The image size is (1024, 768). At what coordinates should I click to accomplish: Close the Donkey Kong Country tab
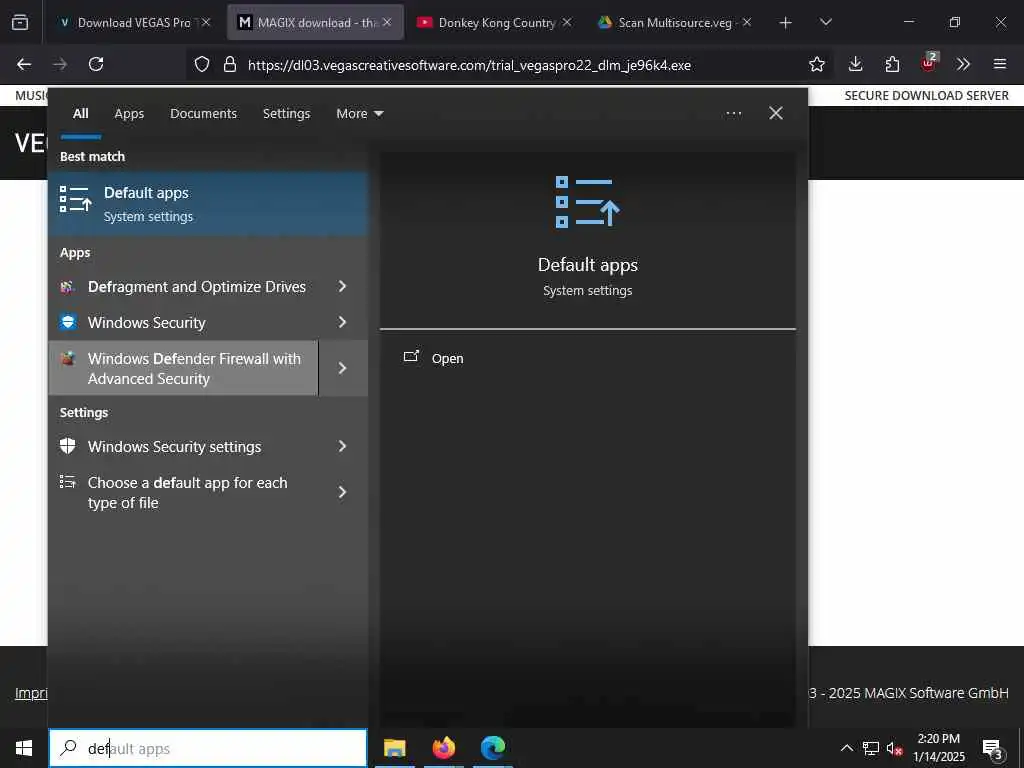coord(567,22)
